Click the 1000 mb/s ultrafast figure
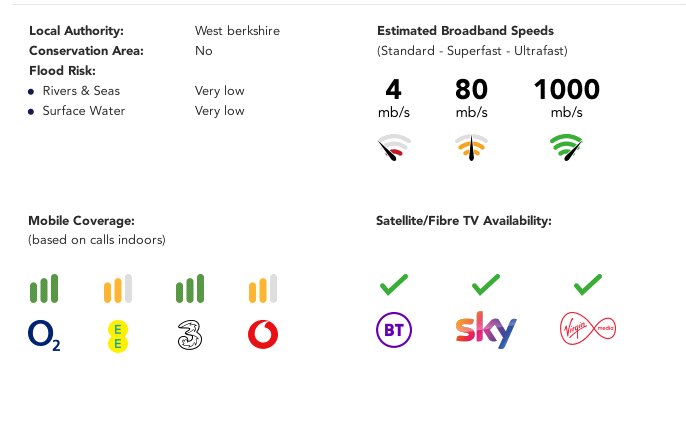 tap(567, 98)
